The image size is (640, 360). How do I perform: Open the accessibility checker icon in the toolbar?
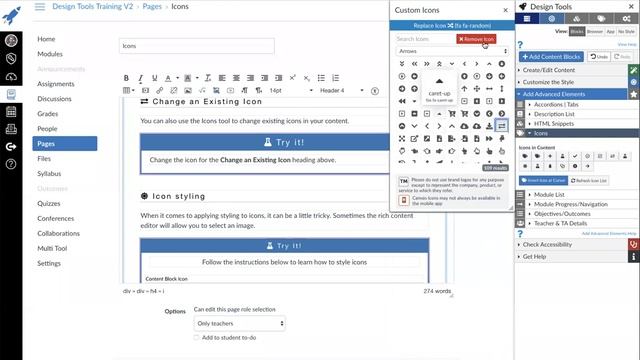click(x=375, y=91)
